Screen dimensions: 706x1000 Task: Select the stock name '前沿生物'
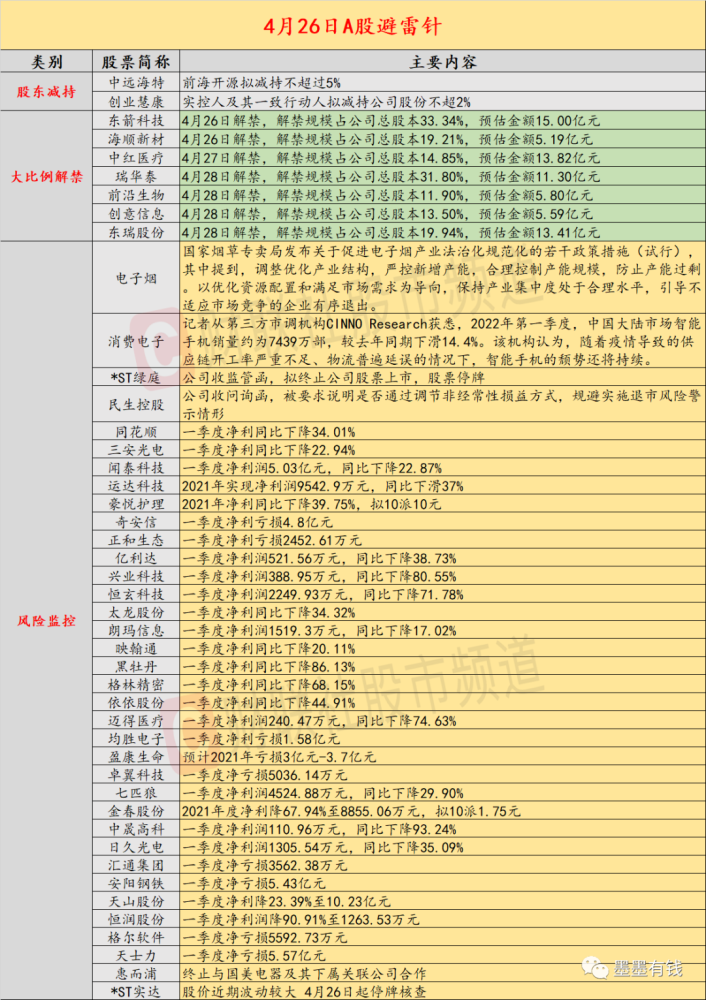click(136, 195)
